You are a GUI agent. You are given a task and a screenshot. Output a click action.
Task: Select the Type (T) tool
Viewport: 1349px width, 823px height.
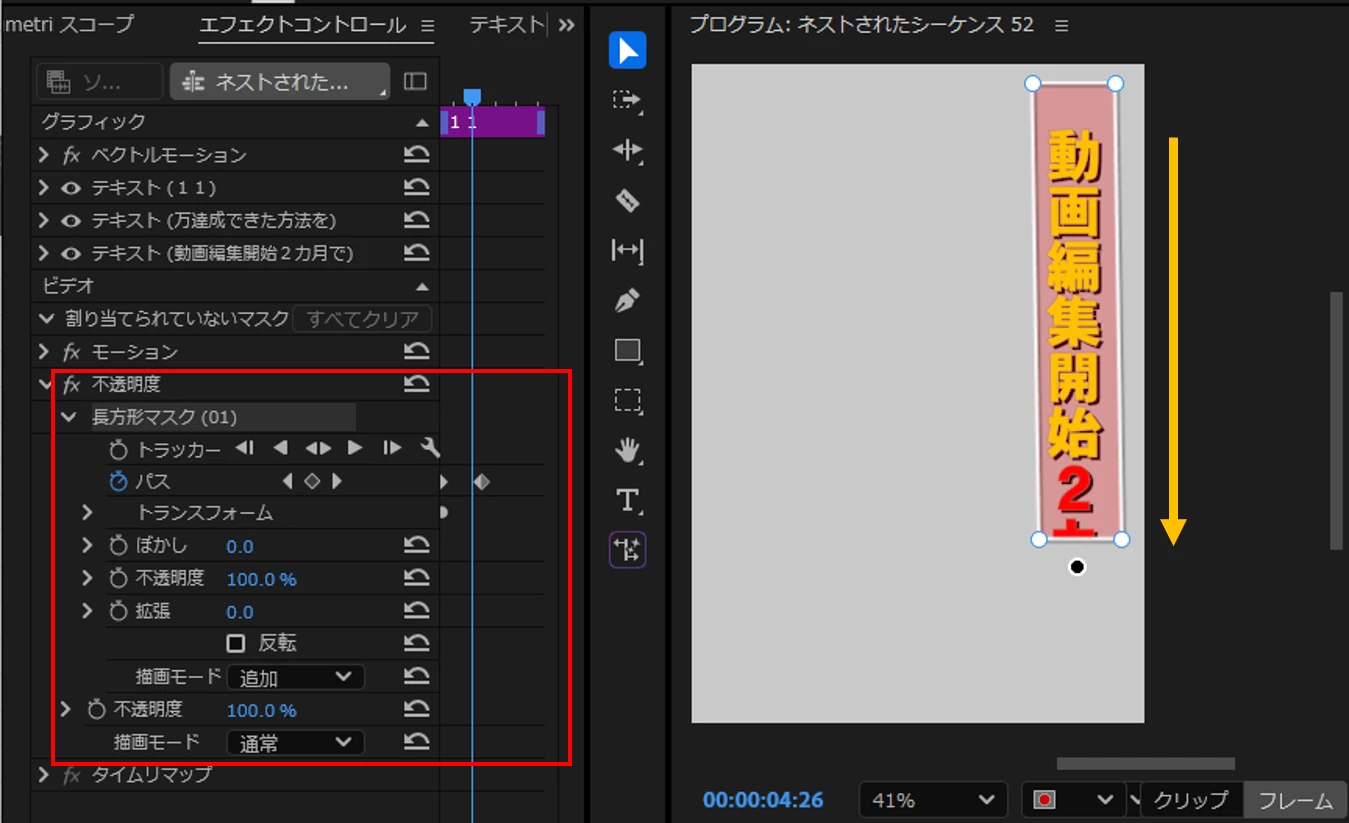[627, 500]
